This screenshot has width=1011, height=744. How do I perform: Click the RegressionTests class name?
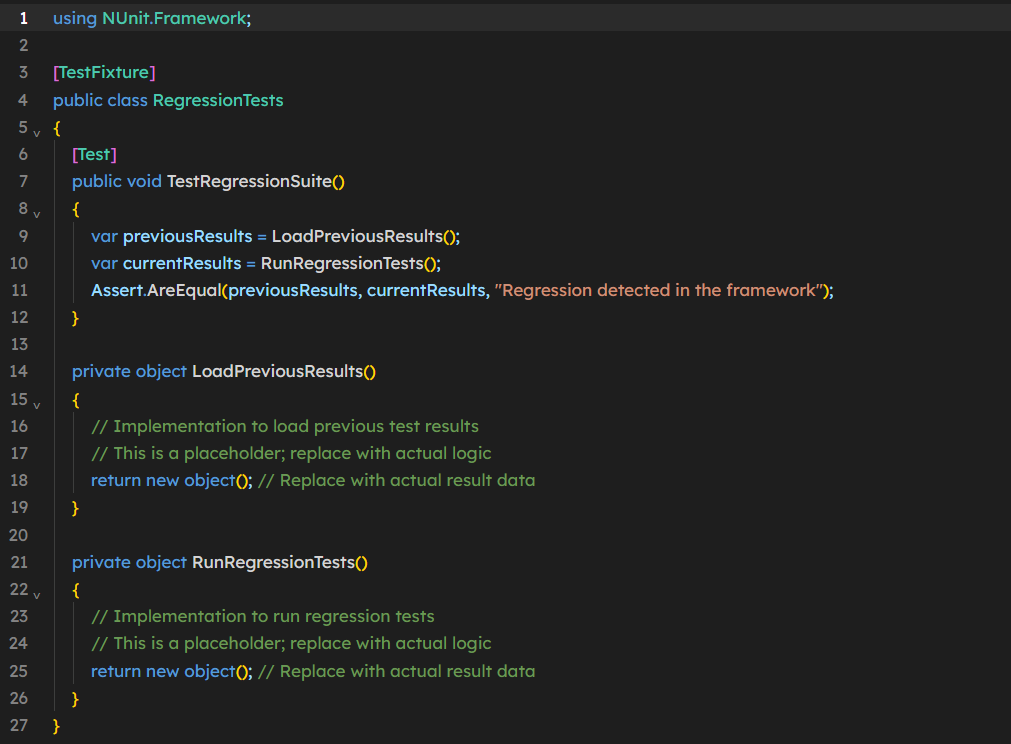click(218, 100)
